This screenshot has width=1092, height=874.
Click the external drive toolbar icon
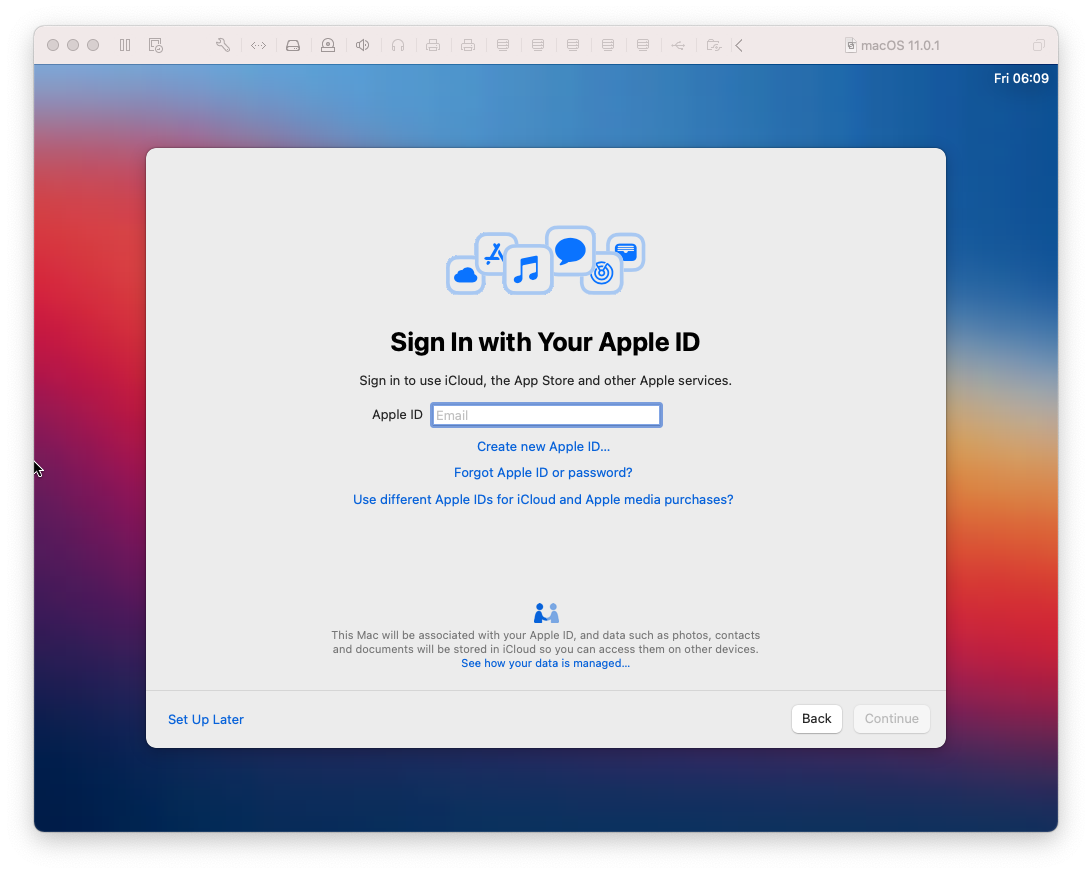[293, 45]
